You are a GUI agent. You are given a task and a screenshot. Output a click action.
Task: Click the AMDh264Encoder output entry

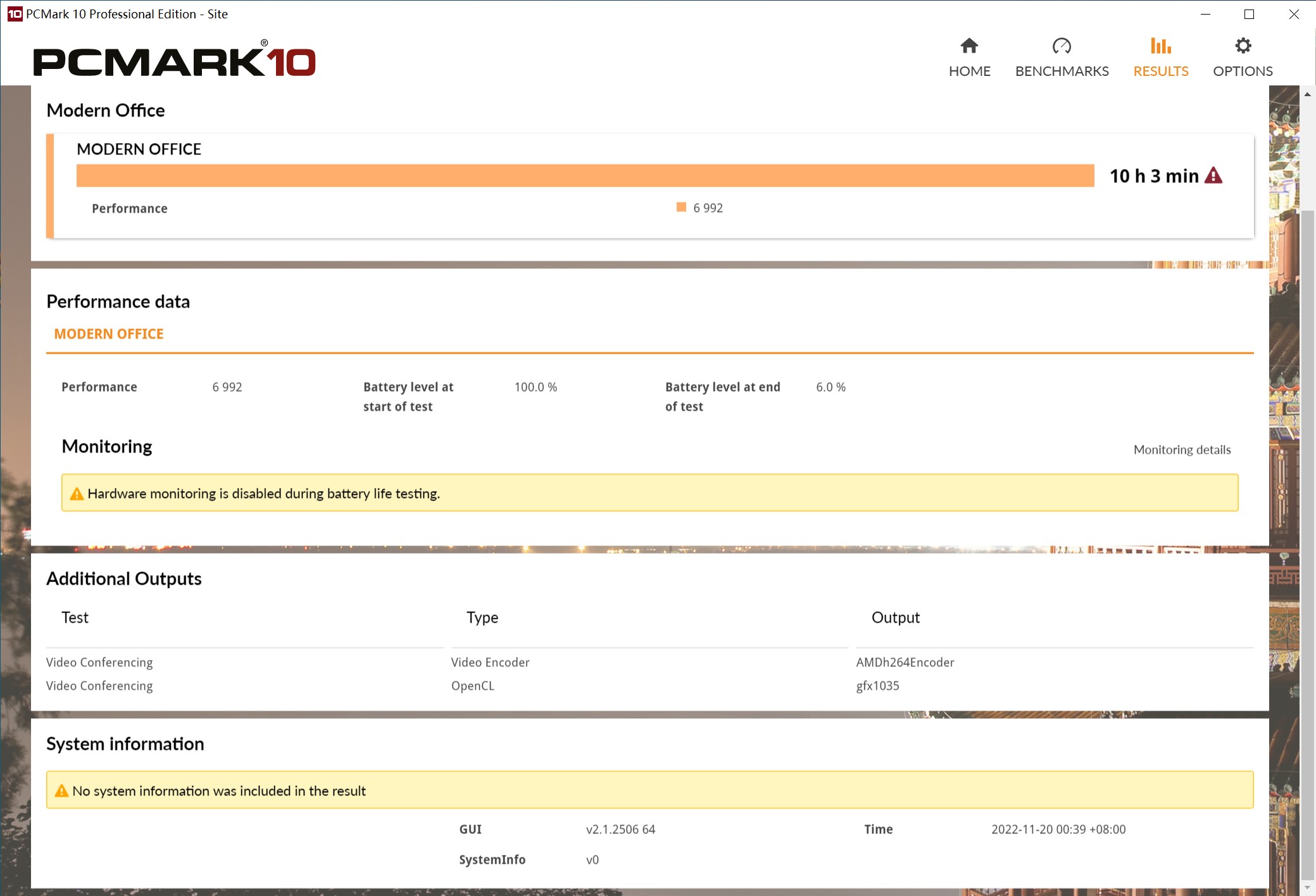905,663
